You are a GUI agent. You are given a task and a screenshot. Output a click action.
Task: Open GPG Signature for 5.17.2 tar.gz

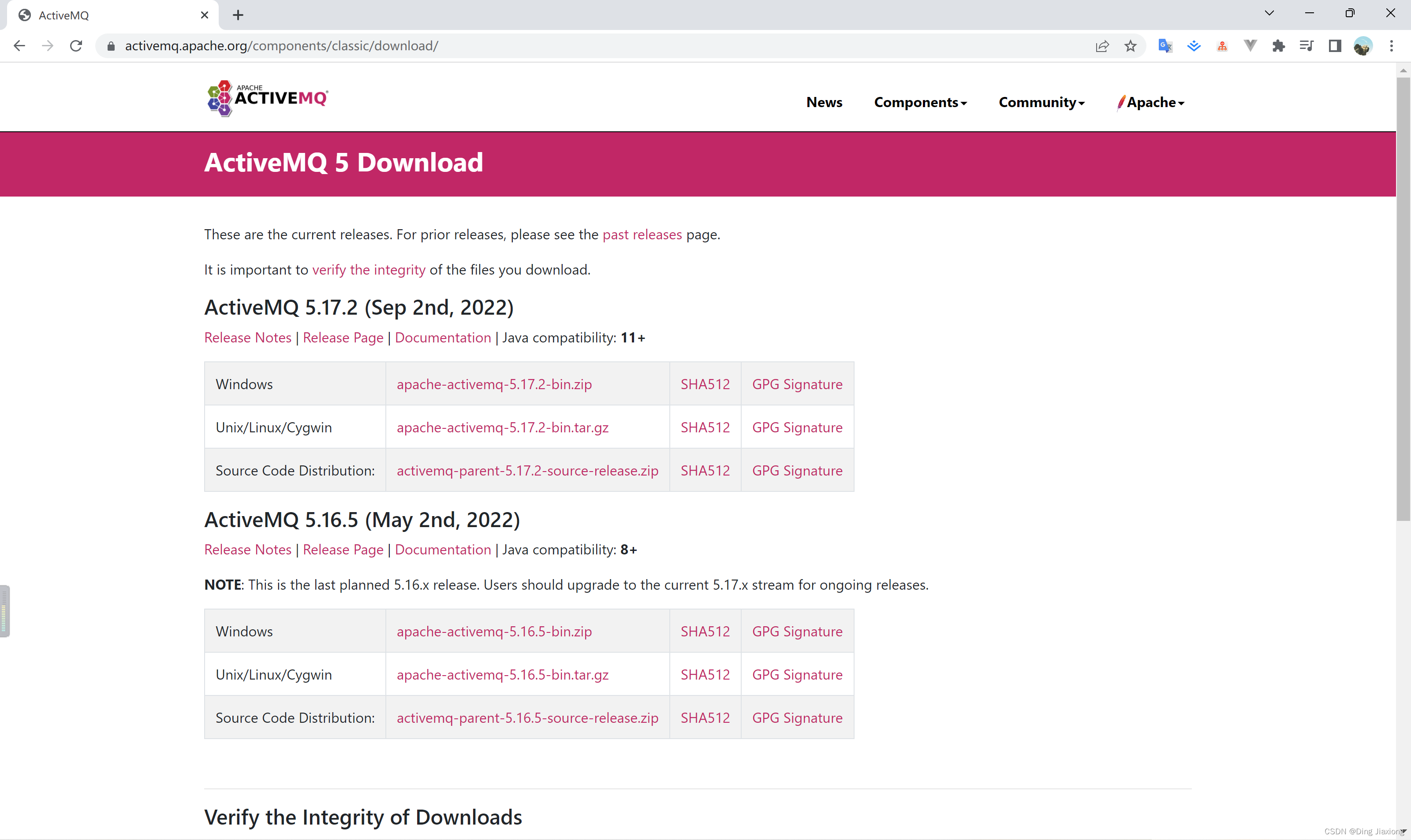(x=797, y=427)
